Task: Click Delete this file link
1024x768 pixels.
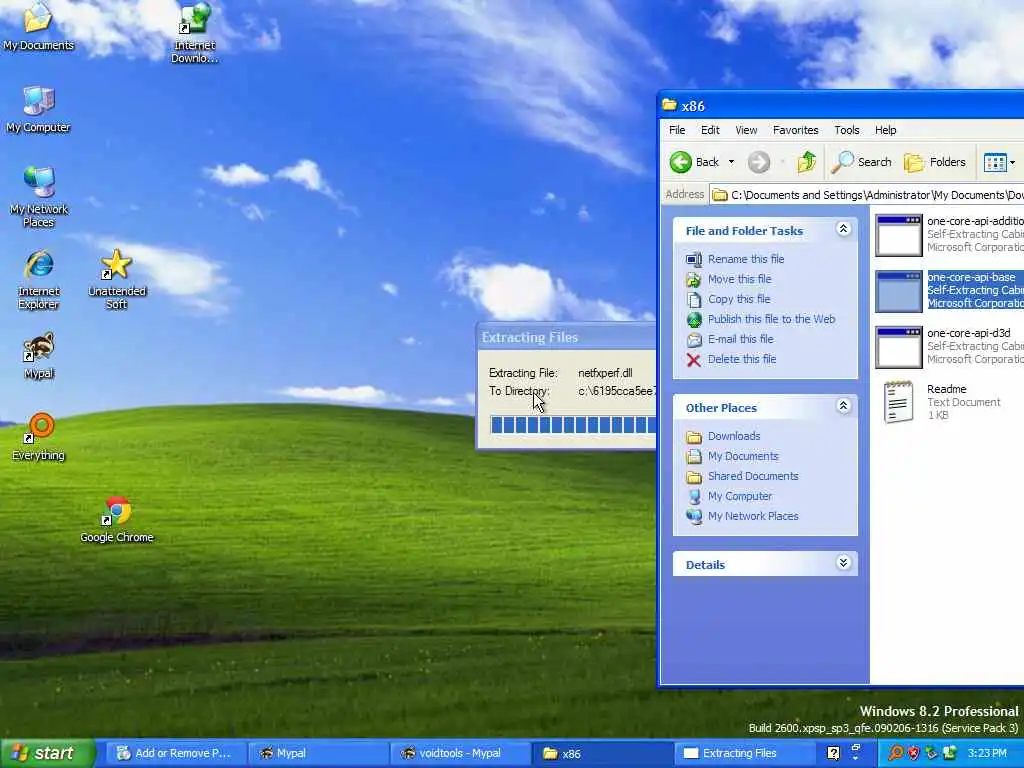Action: 742,359
